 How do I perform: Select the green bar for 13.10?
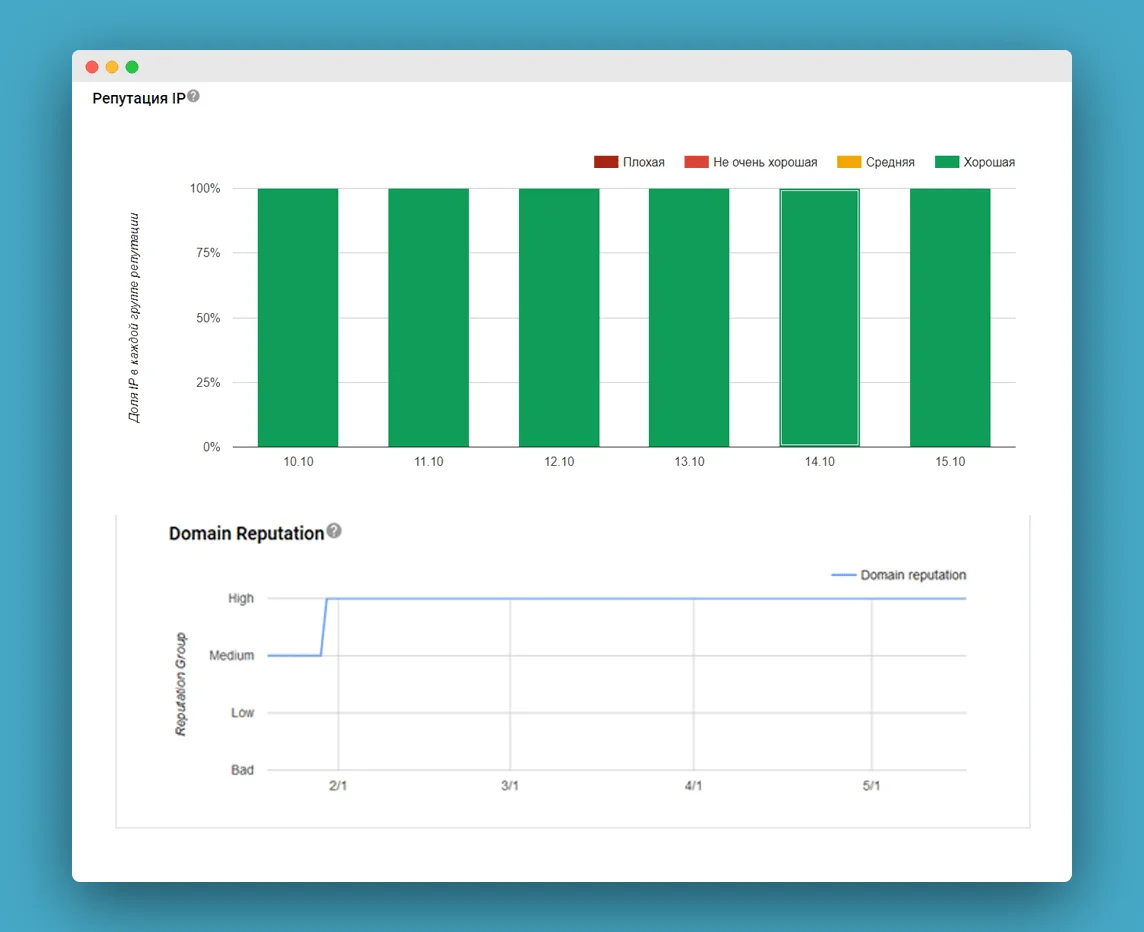click(x=689, y=317)
